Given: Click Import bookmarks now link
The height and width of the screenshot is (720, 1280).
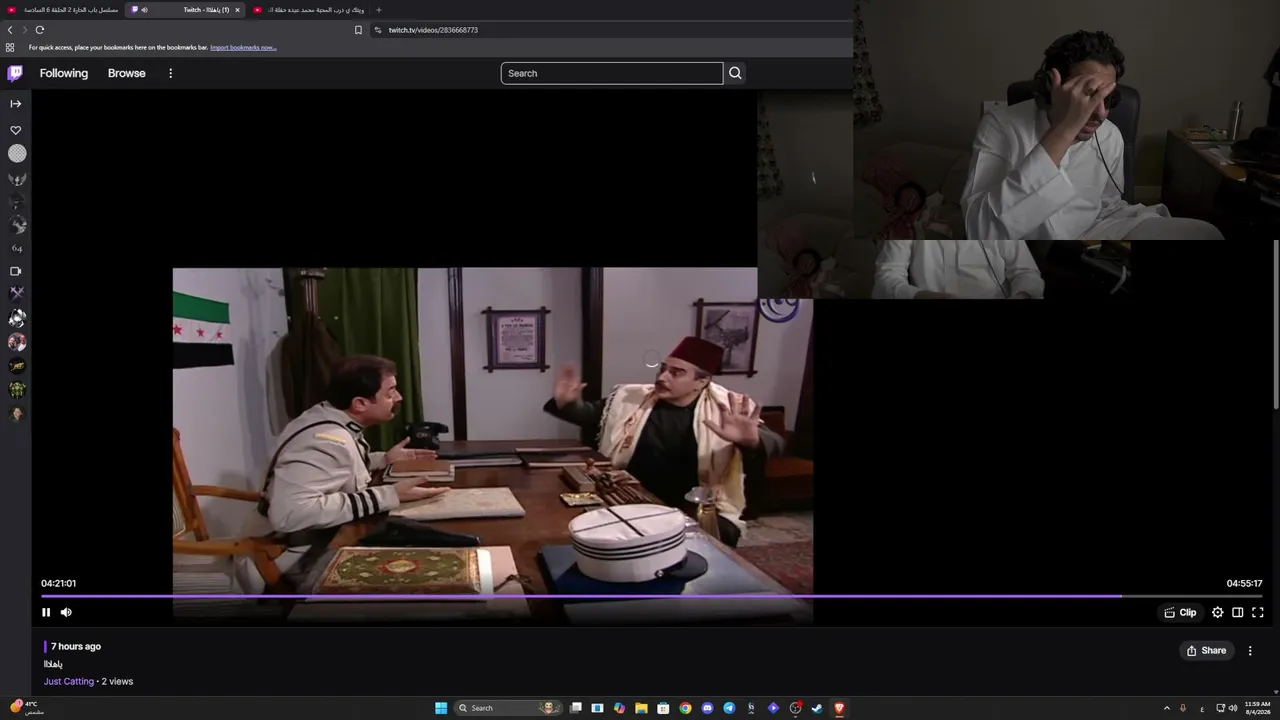Looking at the screenshot, I should (243, 47).
